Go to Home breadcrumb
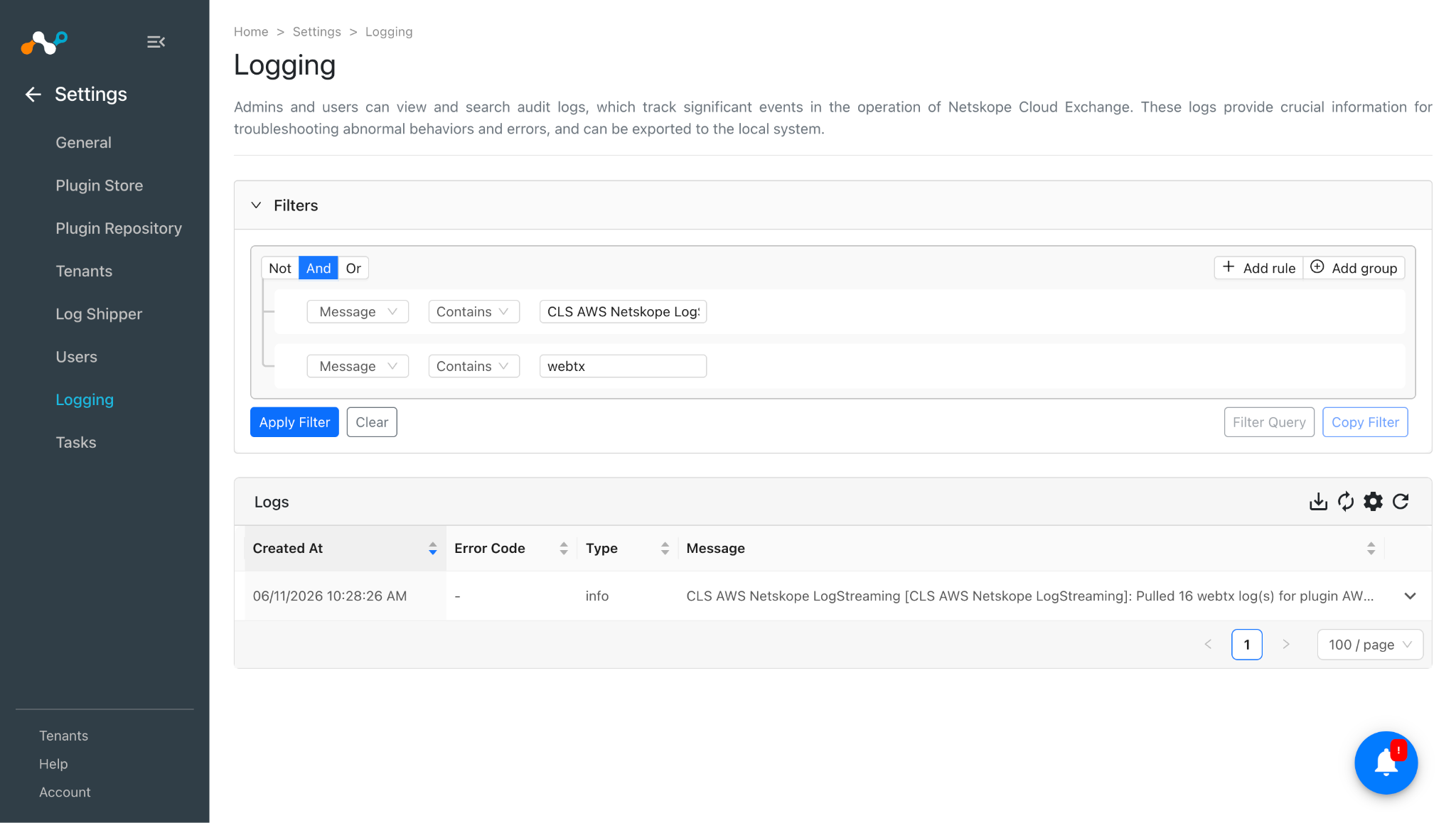 (251, 32)
